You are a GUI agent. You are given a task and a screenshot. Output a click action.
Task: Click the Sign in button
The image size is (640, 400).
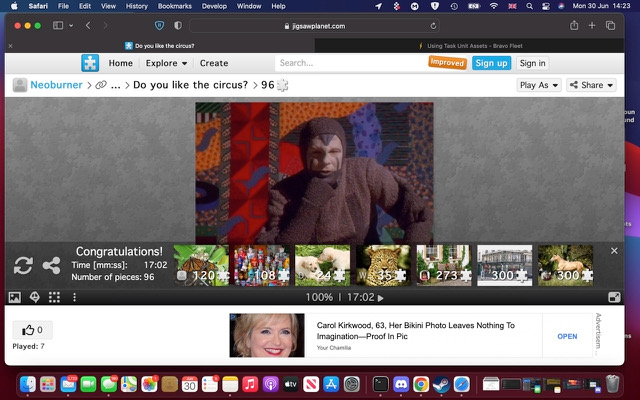pos(532,63)
